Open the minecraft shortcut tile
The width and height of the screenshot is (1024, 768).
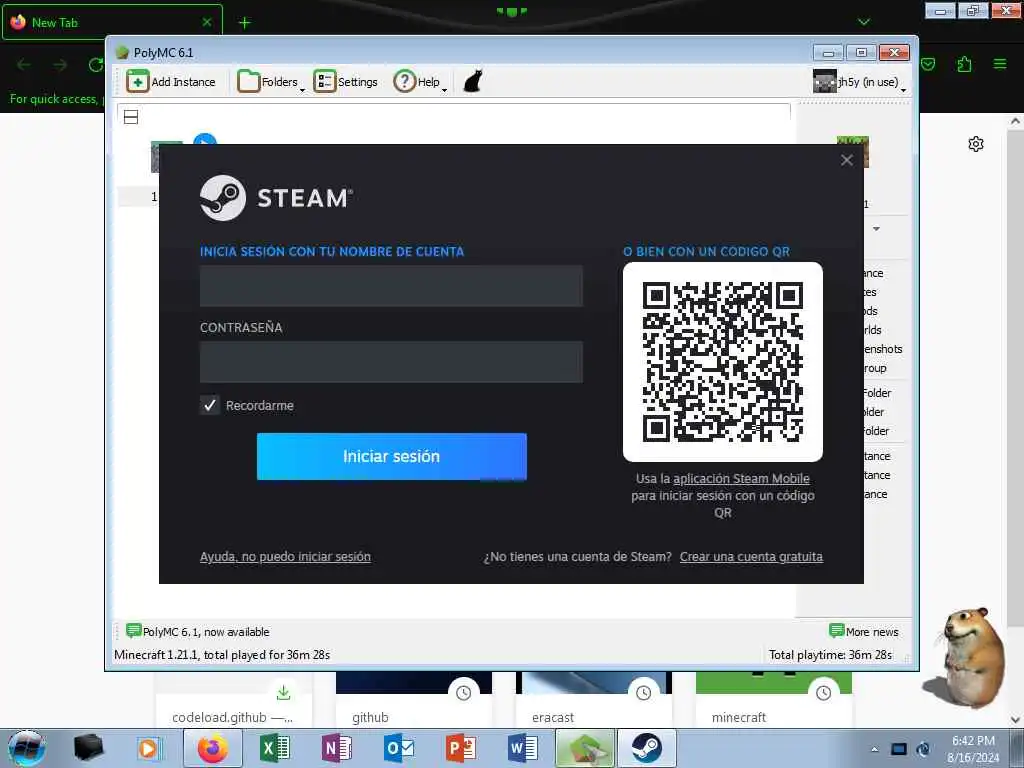point(774,699)
